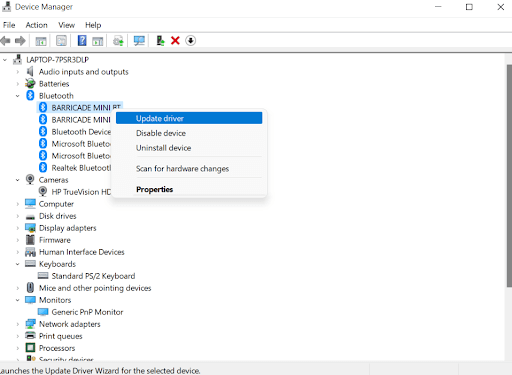
Task: Collapse the Bluetooth category
Action: 18,96
